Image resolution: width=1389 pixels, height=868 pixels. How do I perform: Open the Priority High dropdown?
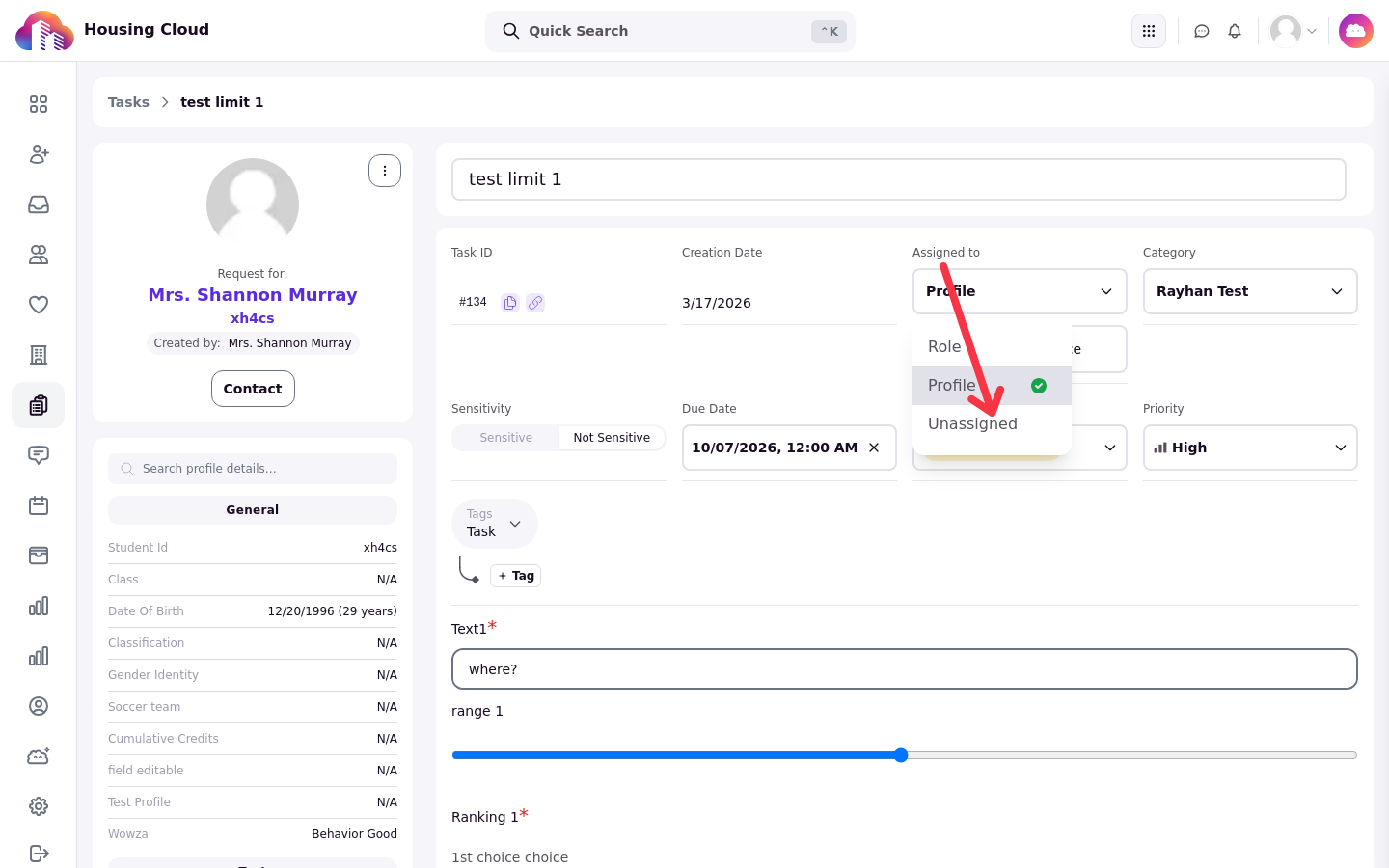tap(1250, 448)
